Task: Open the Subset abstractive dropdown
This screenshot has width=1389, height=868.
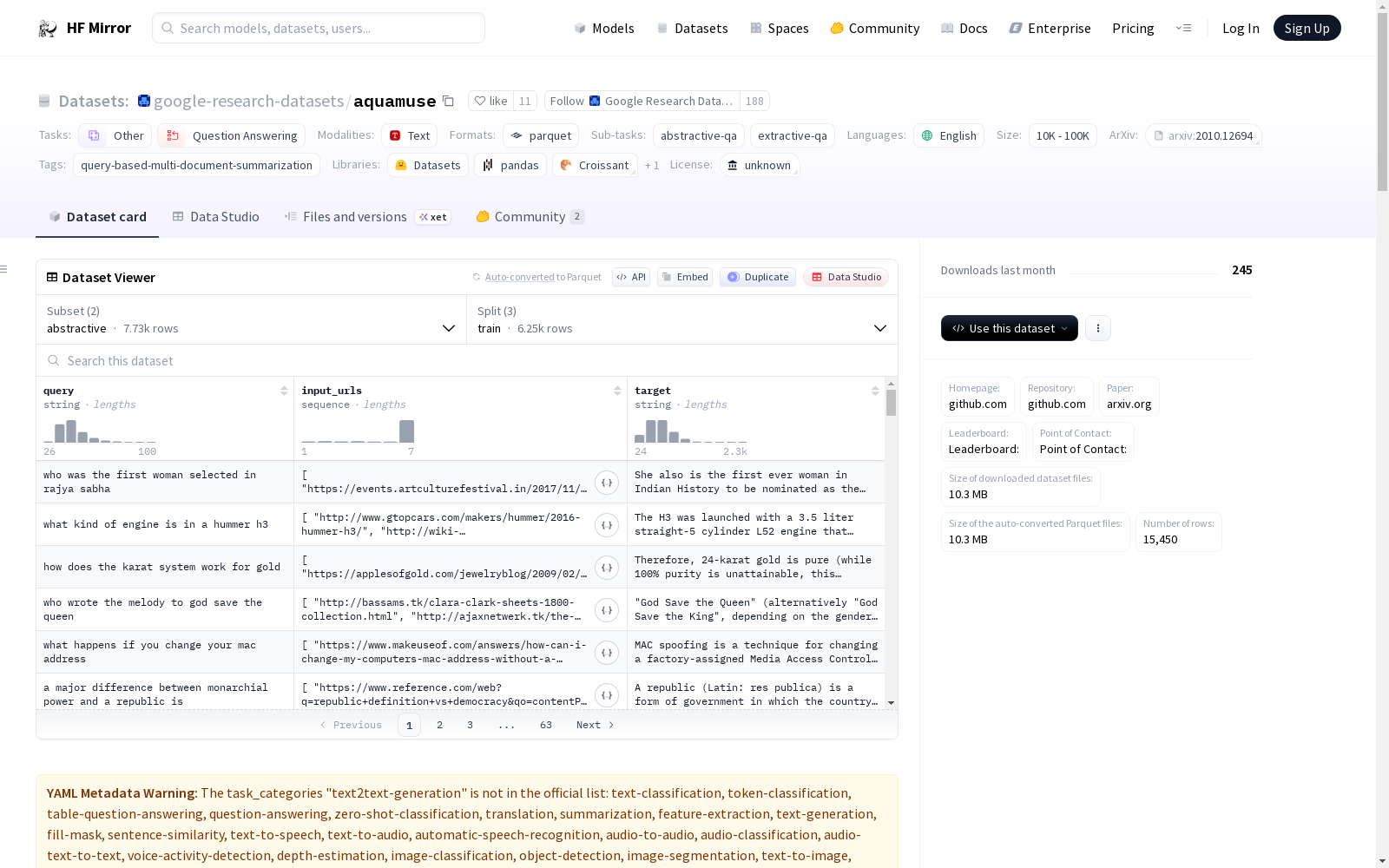Action: click(251, 319)
